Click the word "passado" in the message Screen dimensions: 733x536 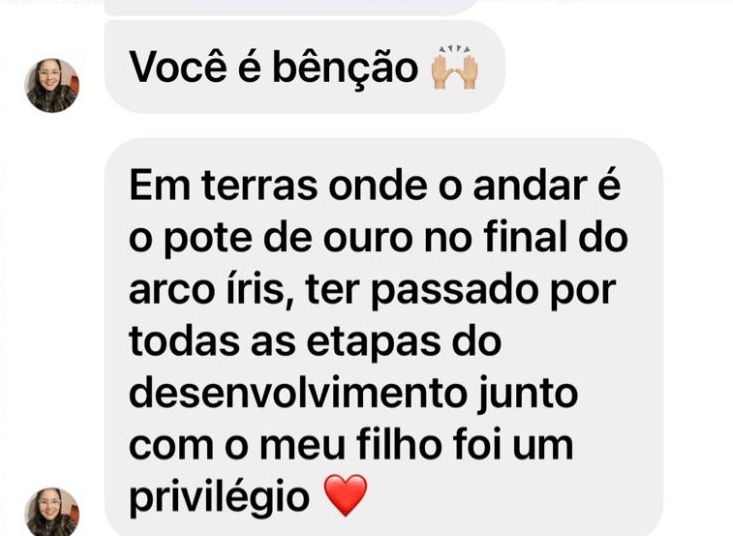(x=454, y=292)
